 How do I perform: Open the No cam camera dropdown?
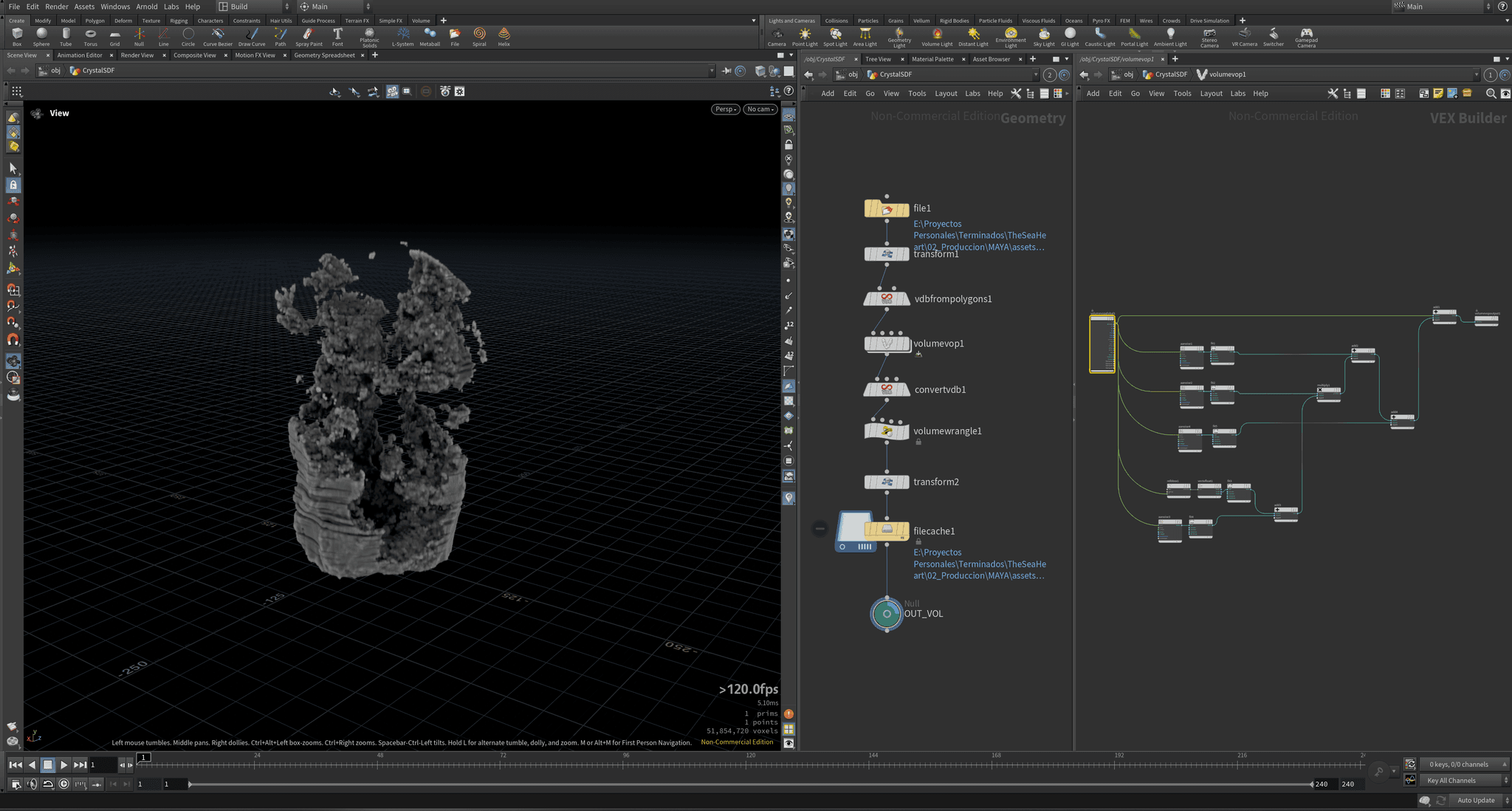(760, 109)
